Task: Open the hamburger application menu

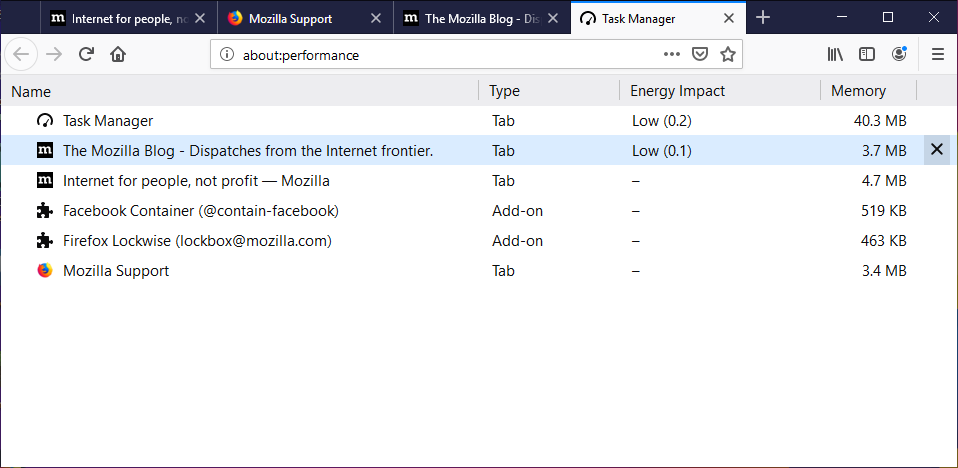Action: (938, 54)
